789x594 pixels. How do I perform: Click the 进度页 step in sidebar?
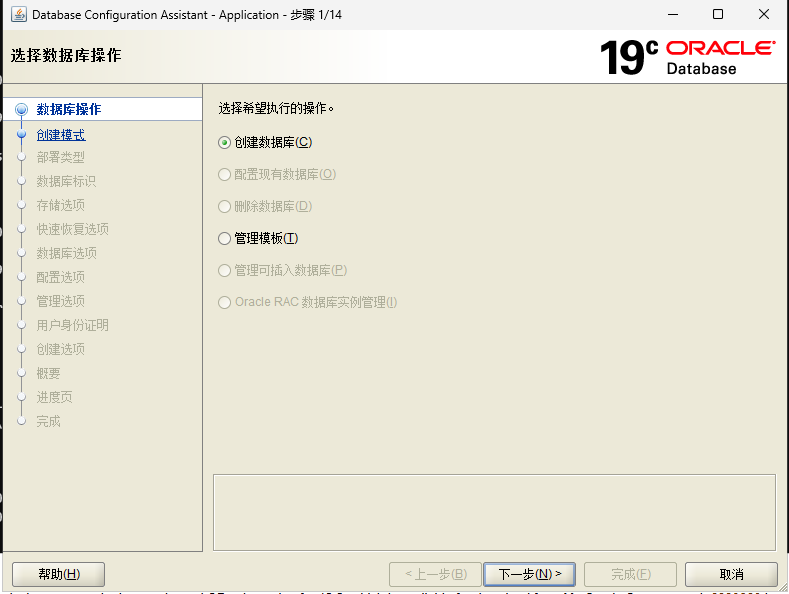tap(54, 397)
